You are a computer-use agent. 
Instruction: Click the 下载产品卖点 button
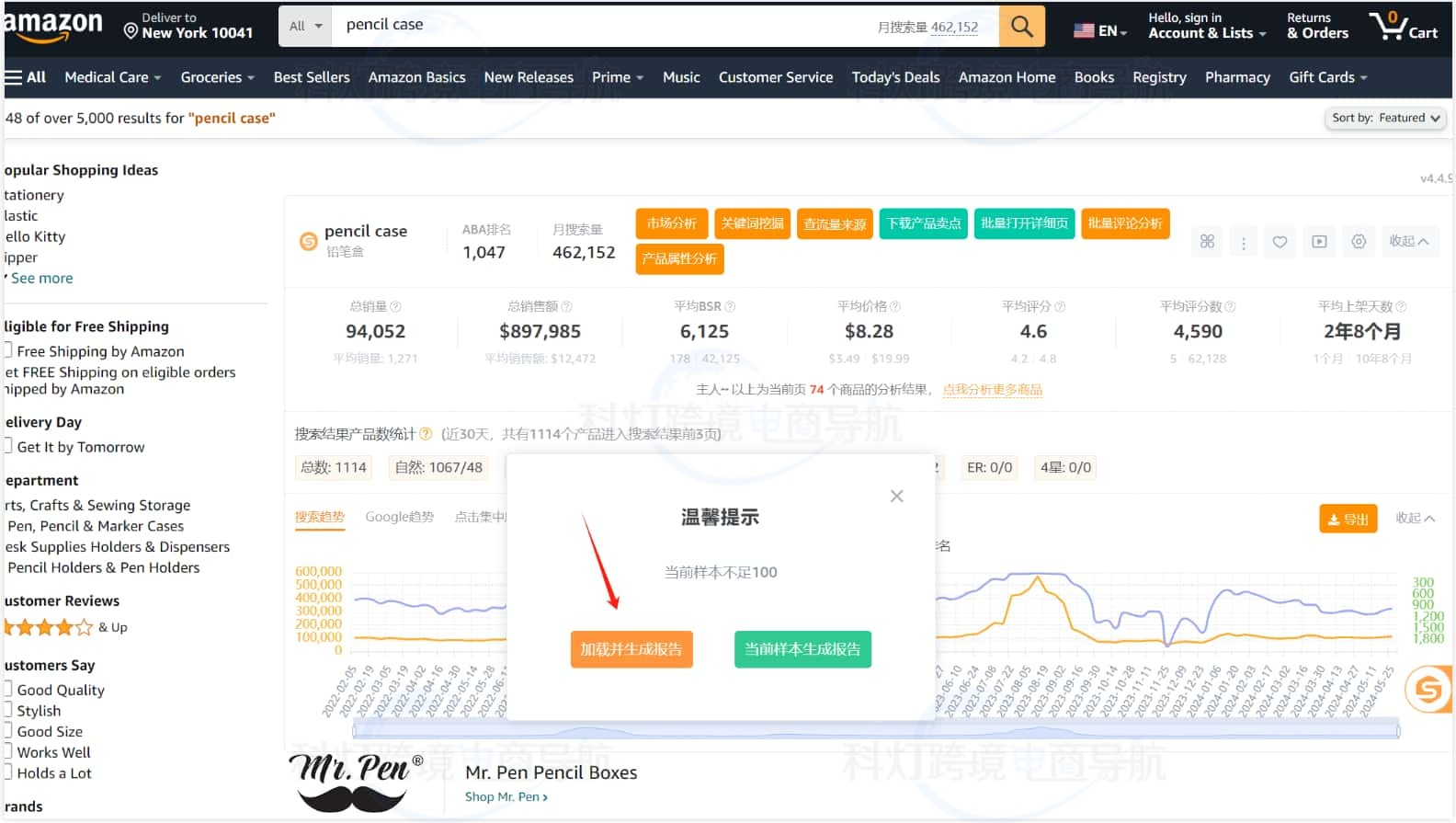(924, 223)
